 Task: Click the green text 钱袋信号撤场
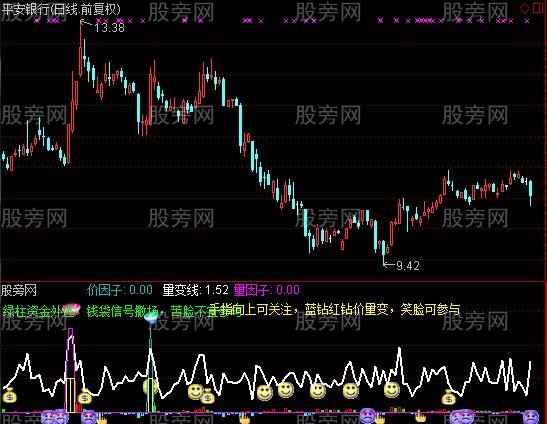[x=122, y=311]
